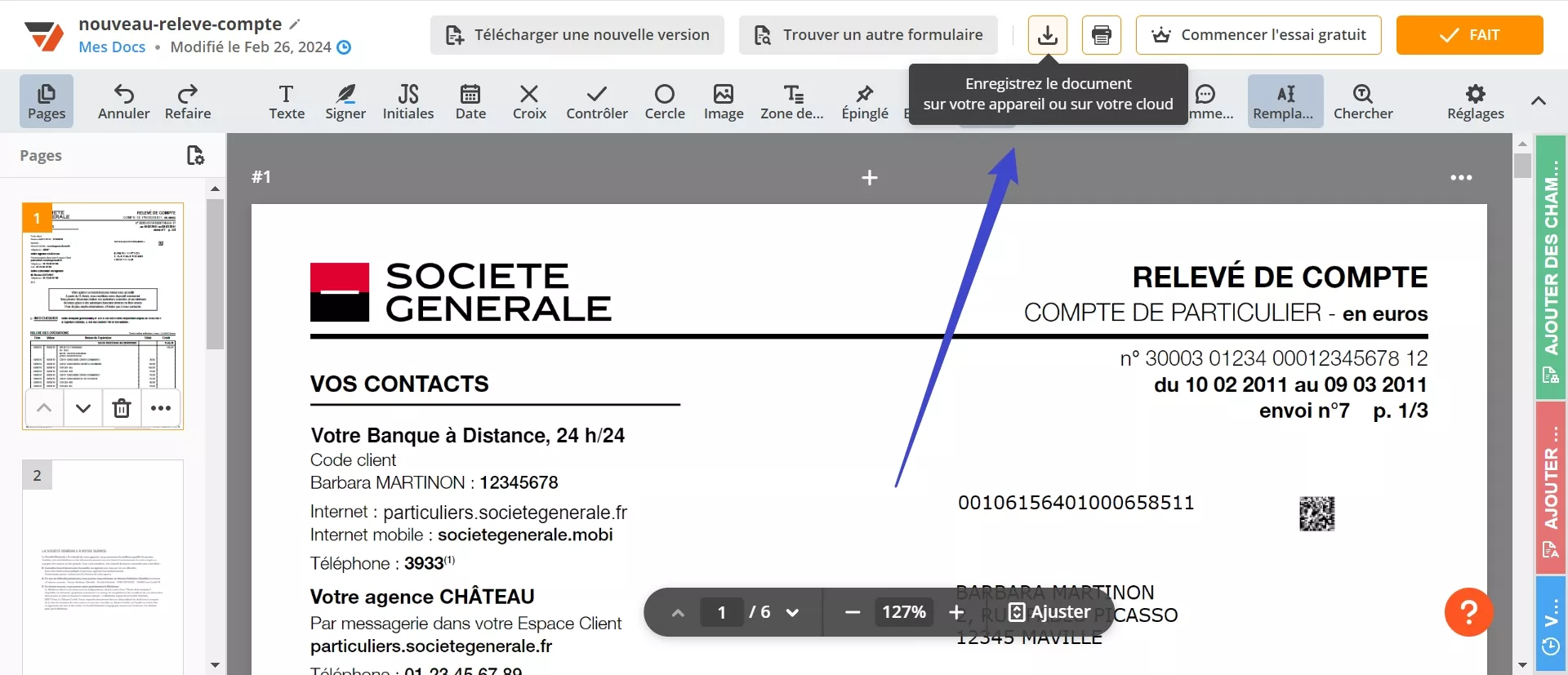Screen dimensions: 1568x675
Task: Open the 127% zoom level selector
Action: [904, 612]
